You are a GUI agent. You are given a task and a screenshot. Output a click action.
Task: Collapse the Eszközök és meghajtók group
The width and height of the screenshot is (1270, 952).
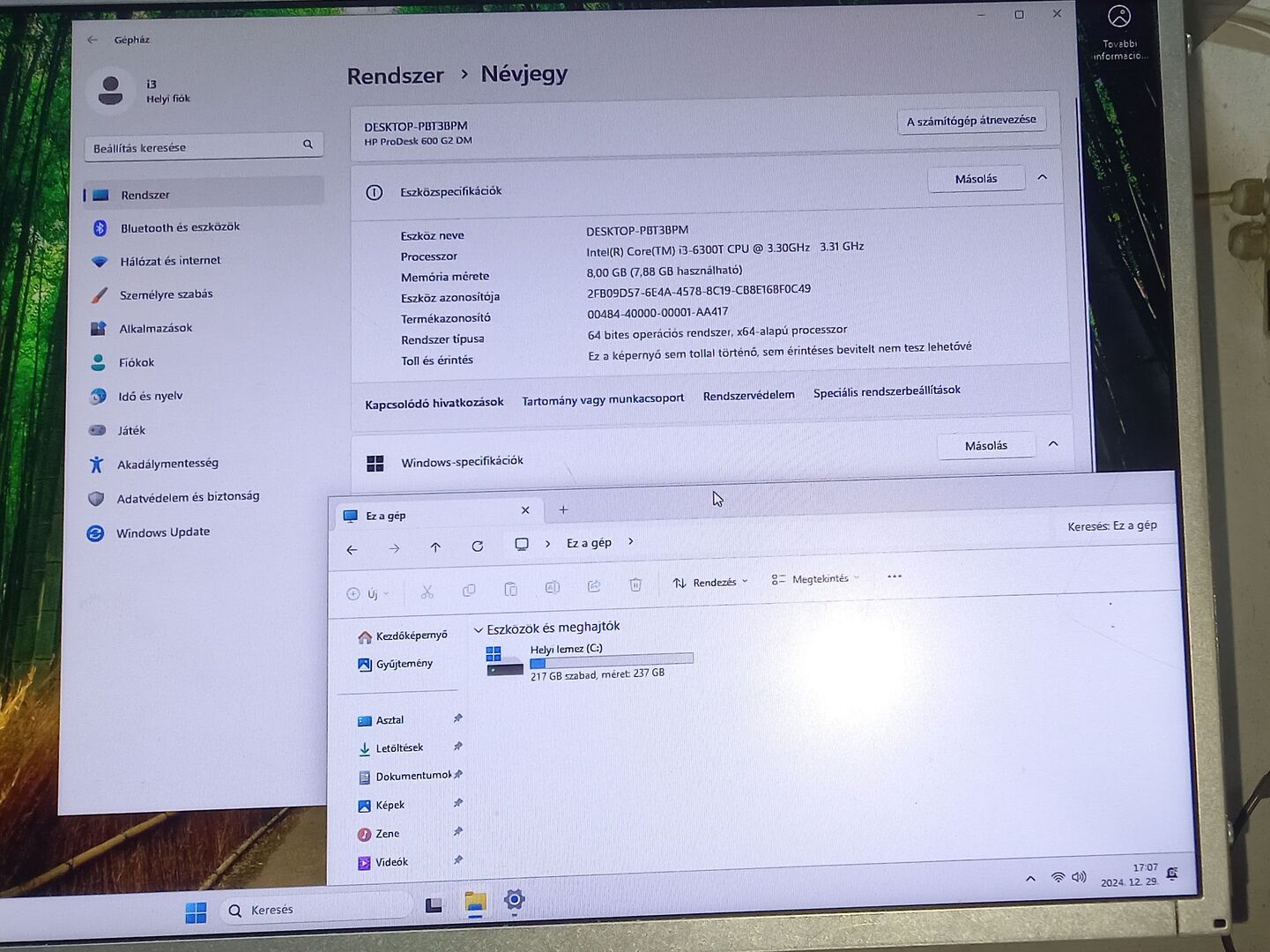click(479, 630)
